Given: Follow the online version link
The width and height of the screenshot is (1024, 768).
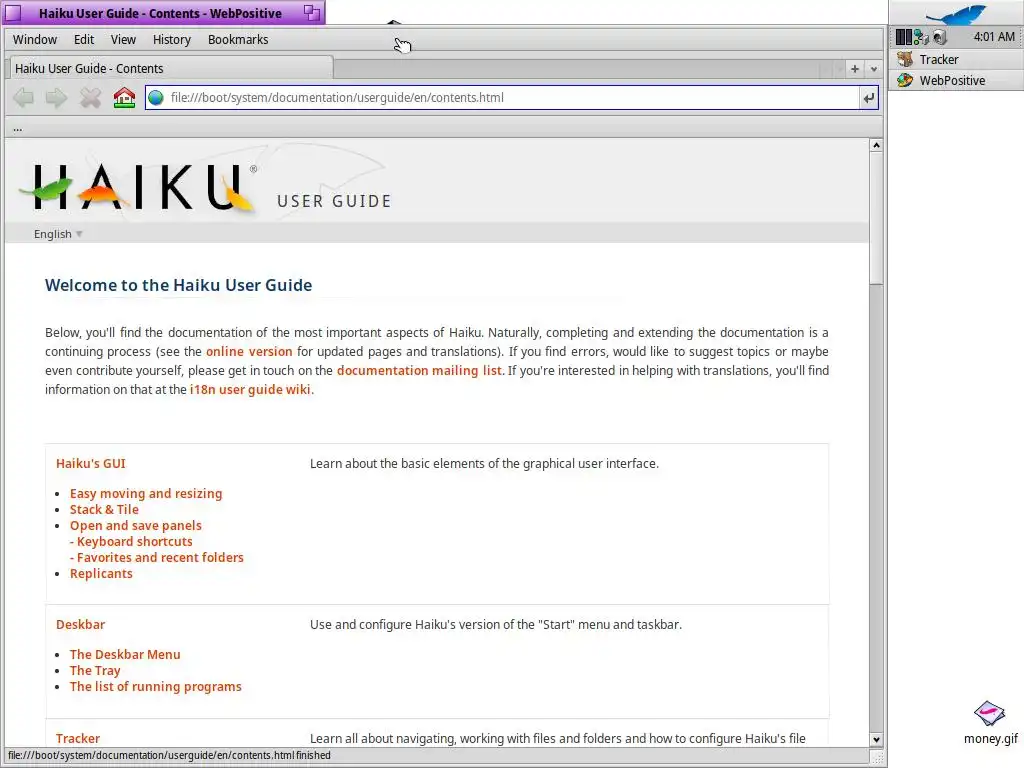Looking at the screenshot, I should pos(249,351).
